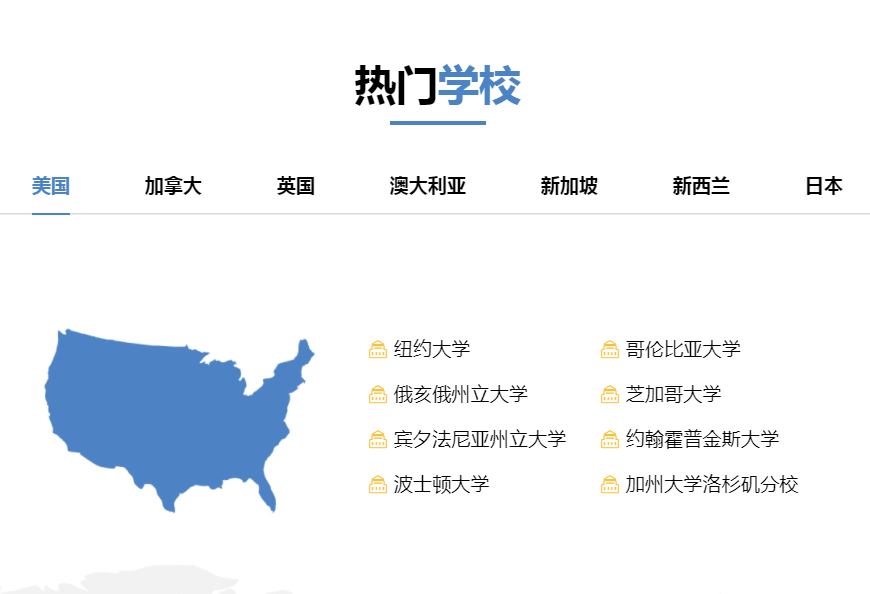The height and width of the screenshot is (594, 870).
Task: Click the 热门学校 section heading
Action: [435, 85]
